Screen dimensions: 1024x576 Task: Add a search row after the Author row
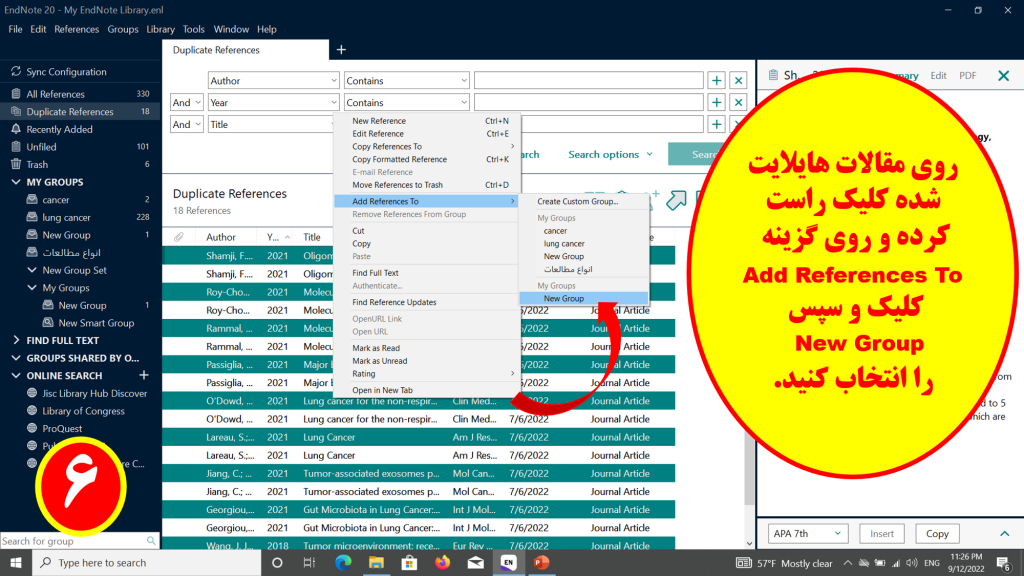pos(716,81)
